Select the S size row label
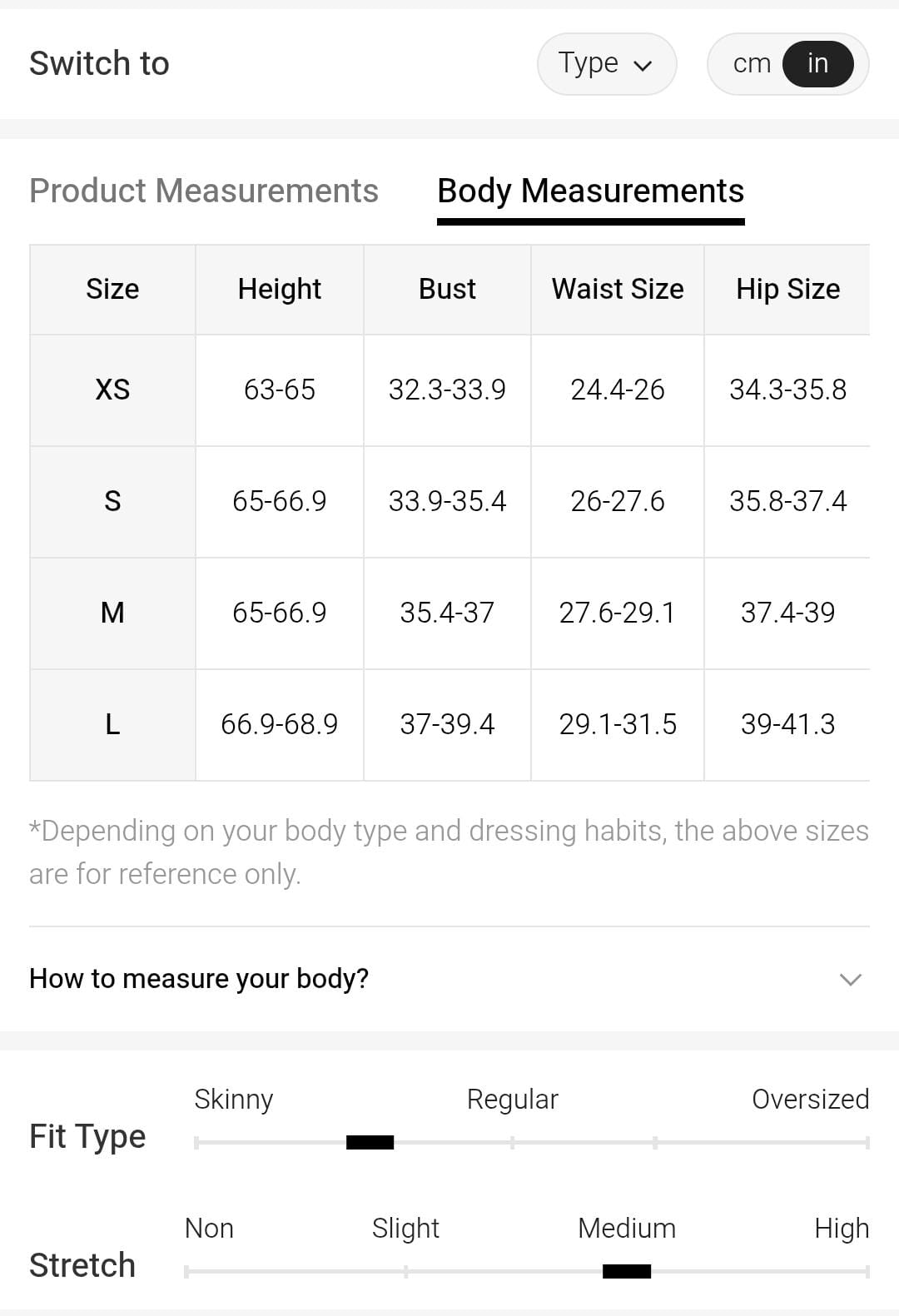899x1316 pixels. pyautogui.click(x=112, y=501)
